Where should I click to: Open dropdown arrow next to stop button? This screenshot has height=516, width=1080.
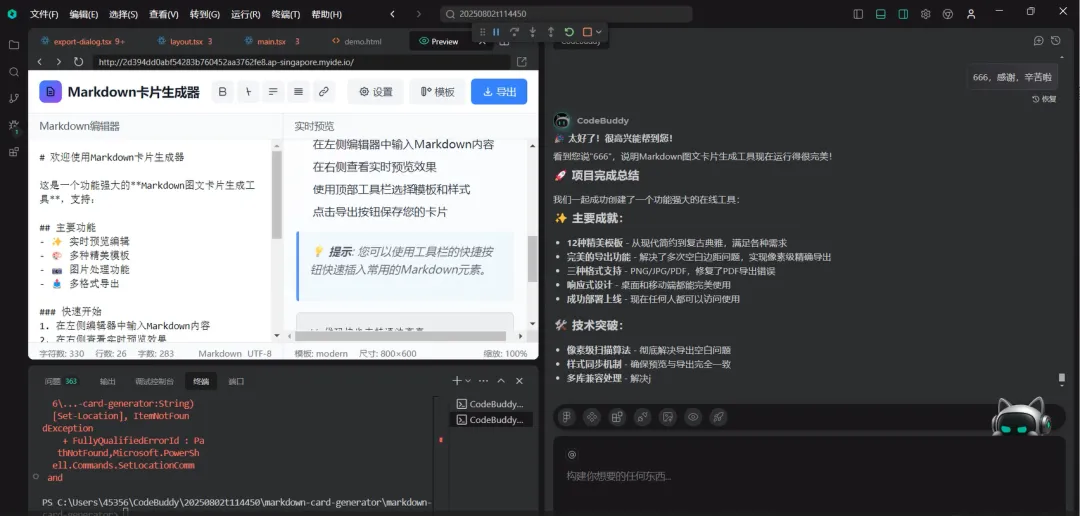pyautogui.click(x=599, y=32)
